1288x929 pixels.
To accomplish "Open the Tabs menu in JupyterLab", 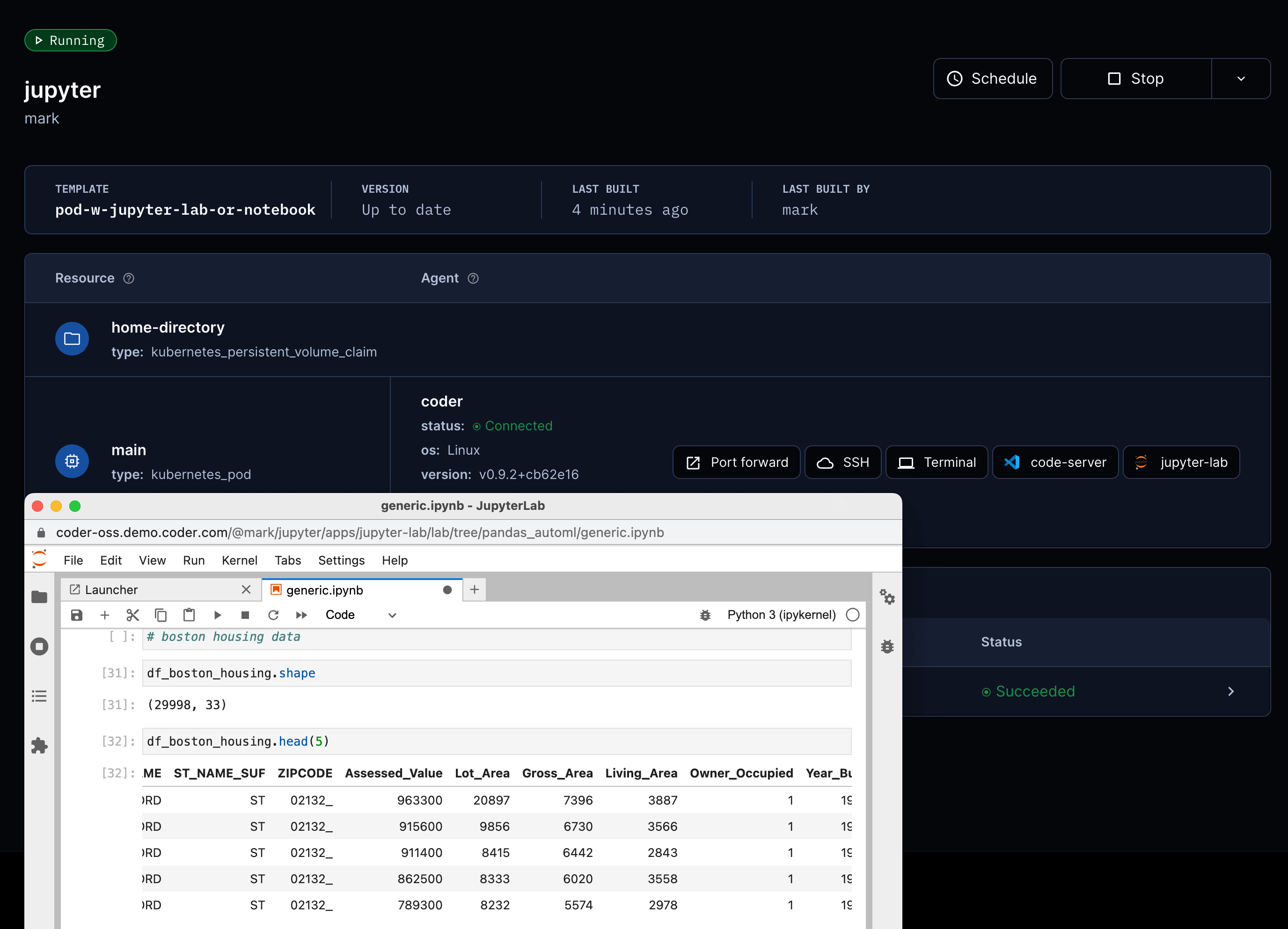I will tap(288, 560).
